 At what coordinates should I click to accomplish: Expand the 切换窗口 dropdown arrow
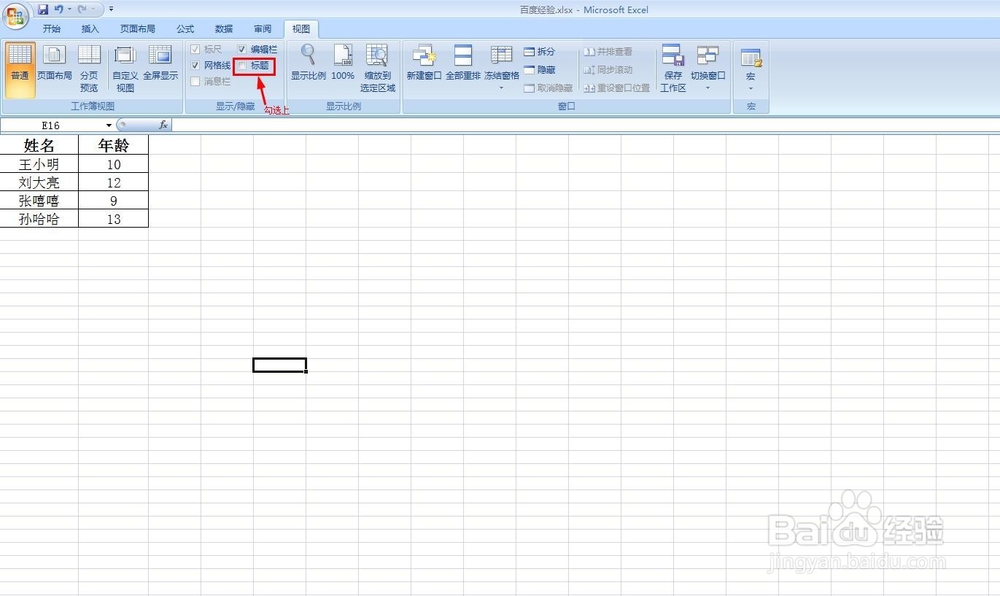(x=708, y=88)
